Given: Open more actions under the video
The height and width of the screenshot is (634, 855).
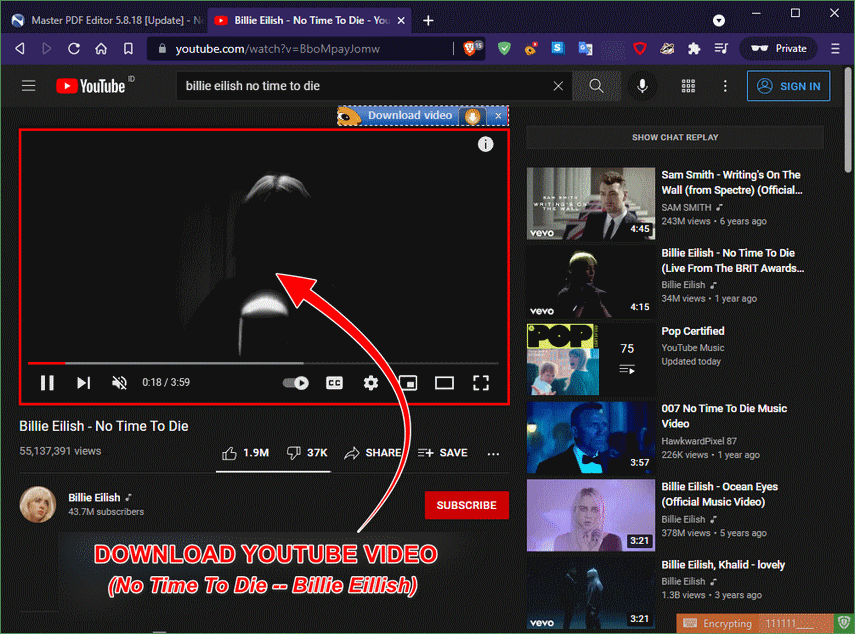Looking at the screenshot, I should (x=493, y=454).
